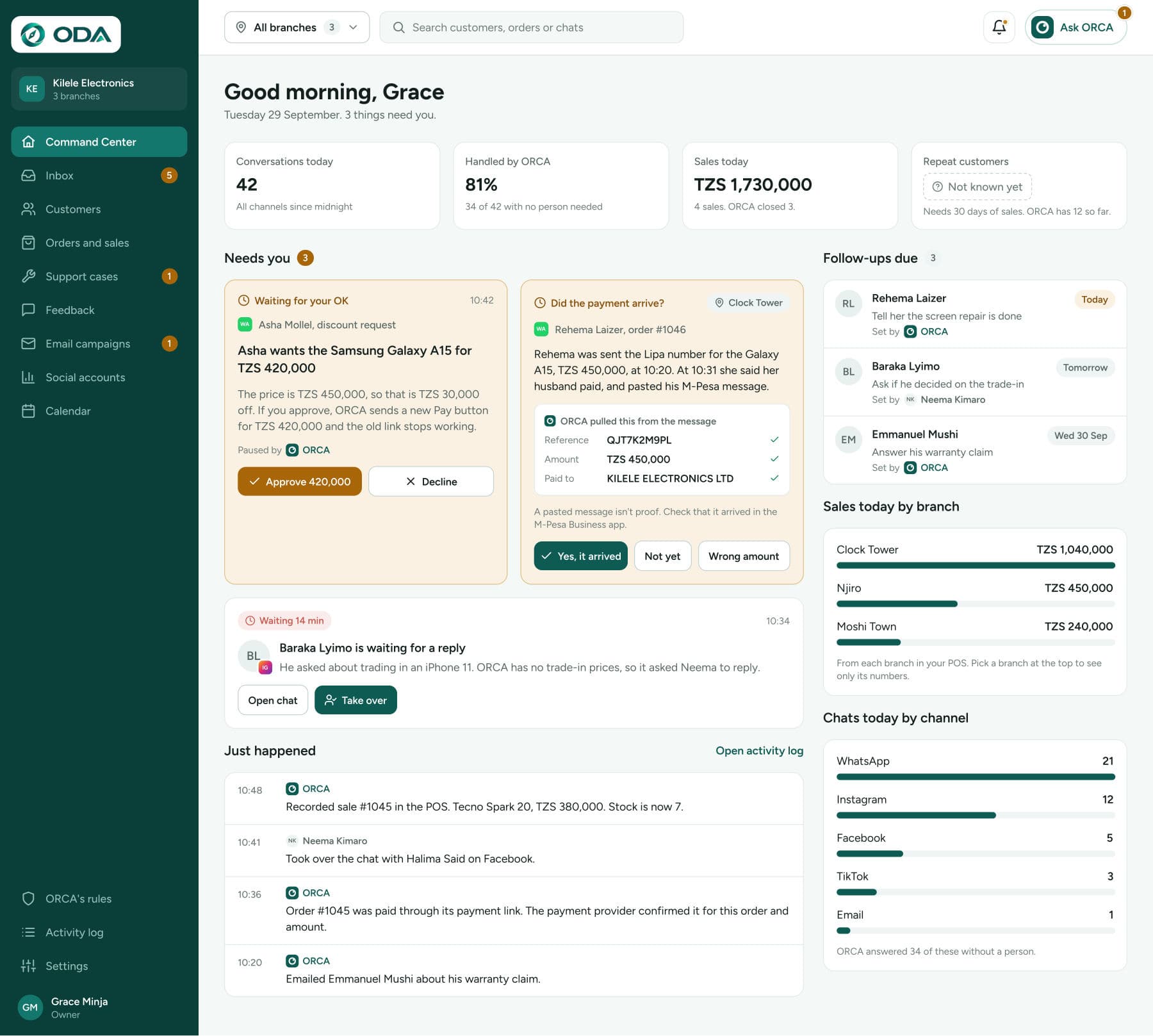Screen dimensions: 1153x1036
Task: Ask ORCA assistant button
Action: [x=1075, y=28]
